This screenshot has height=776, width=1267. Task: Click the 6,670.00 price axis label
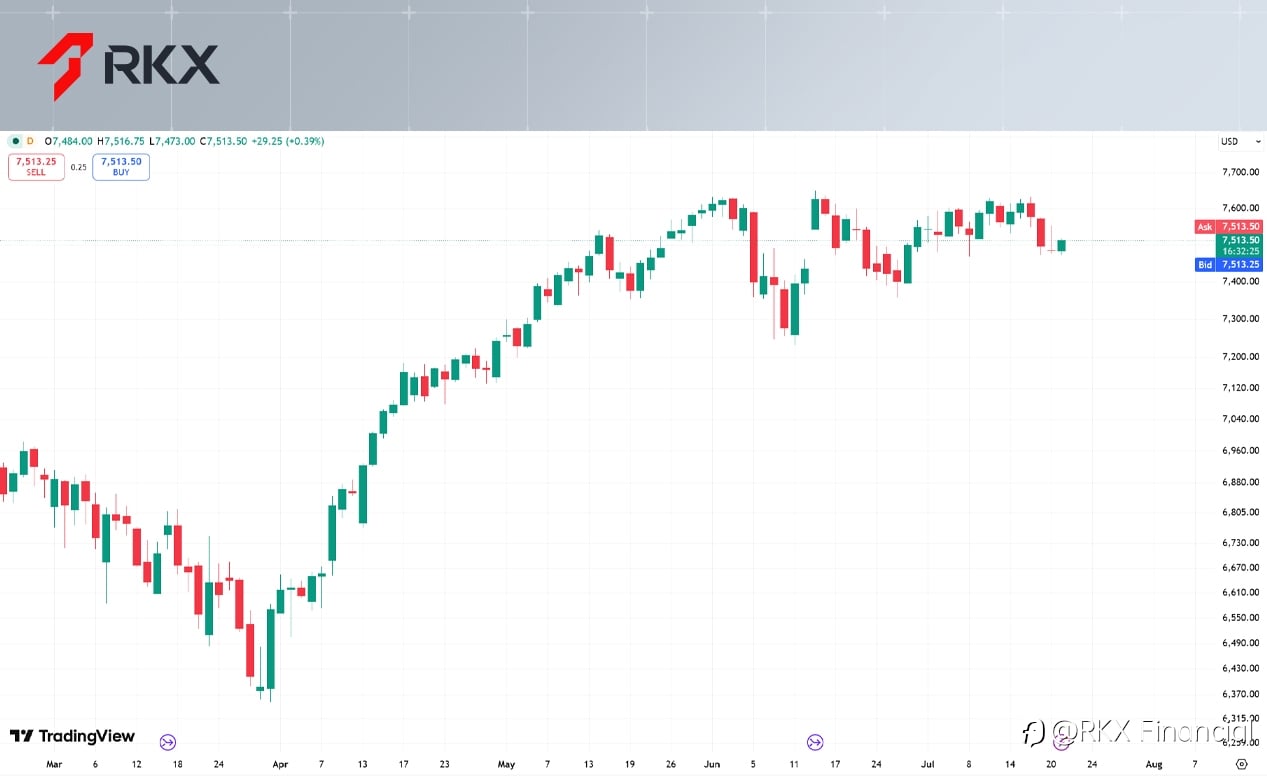1240,568
